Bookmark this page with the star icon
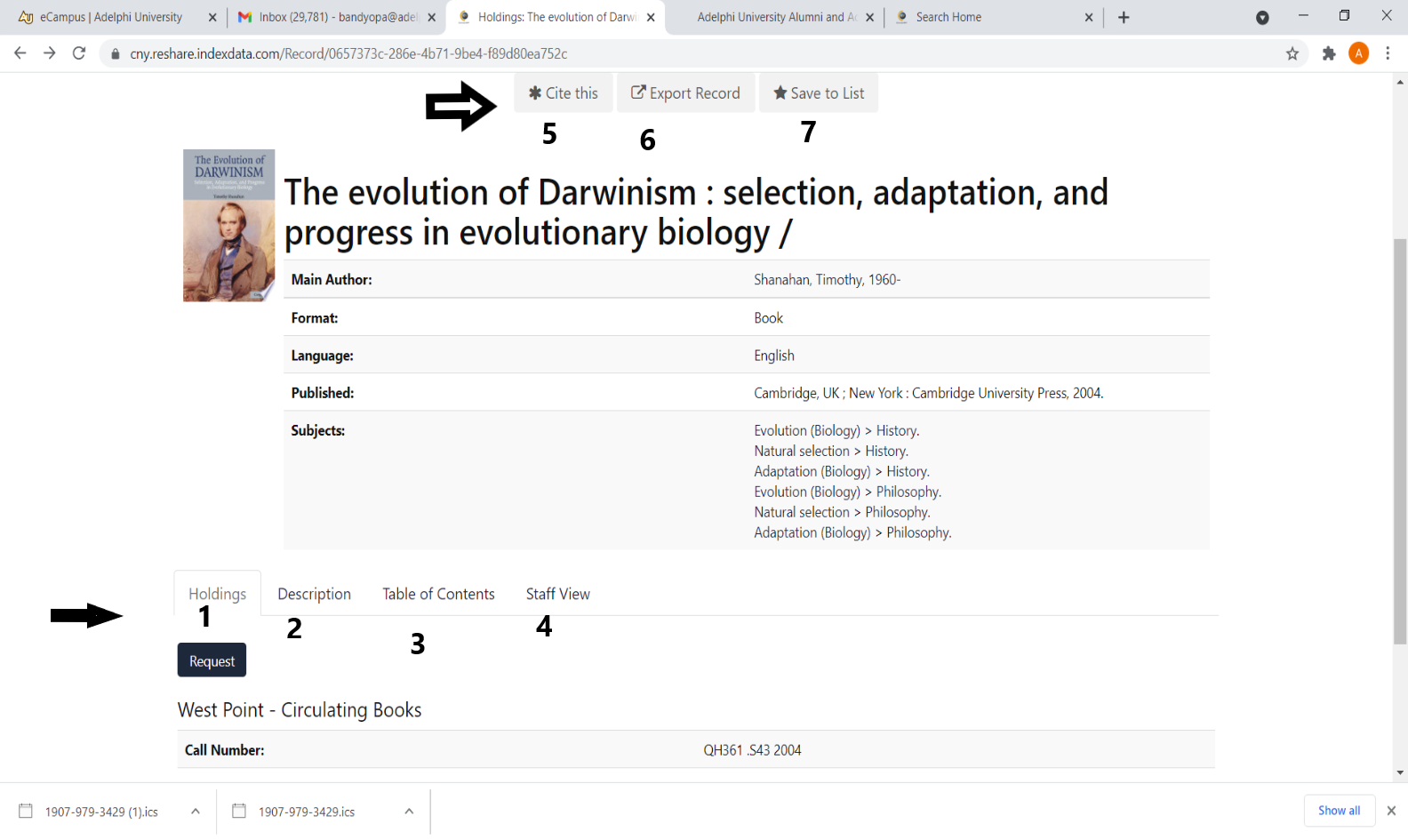 (x=1292, y=54)
